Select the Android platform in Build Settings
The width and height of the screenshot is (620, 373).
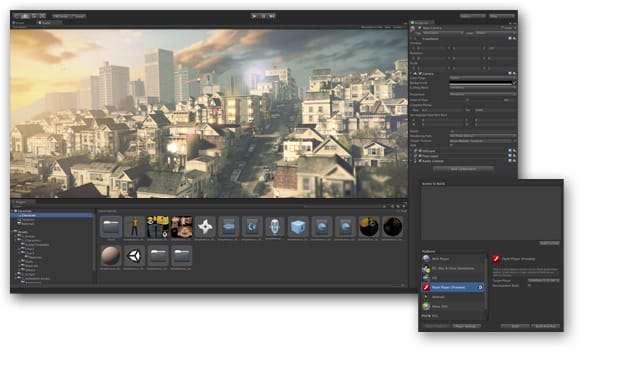(453, 297)
